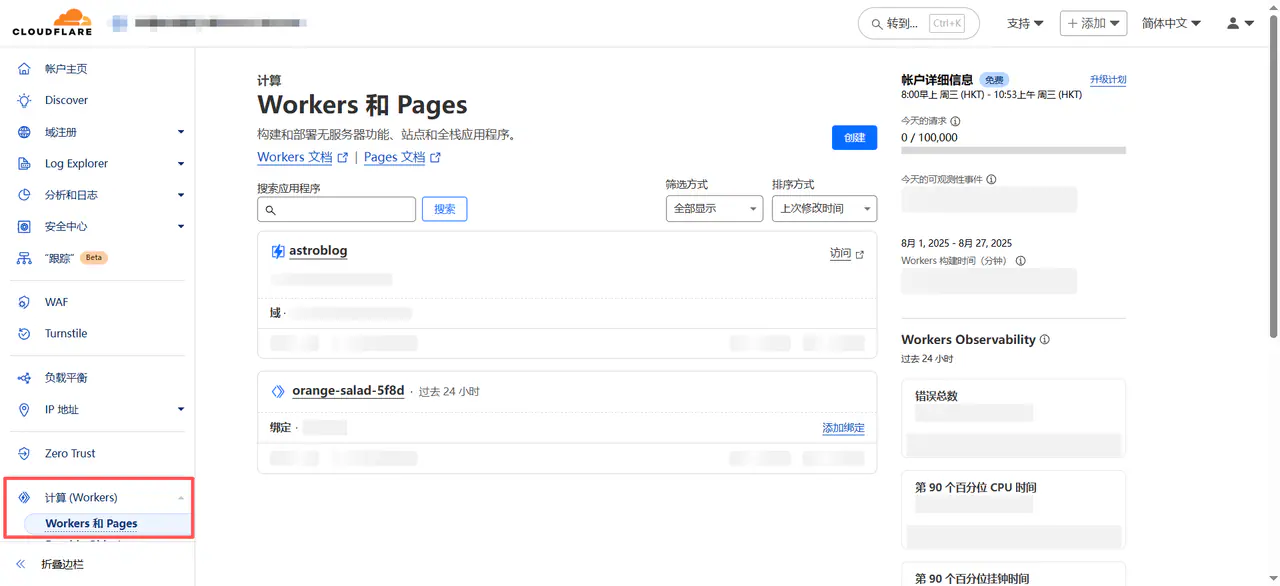Click the 添加绑定 add binding link
The height and width of the screenshot is (586, 1280).
coord(843,428)
